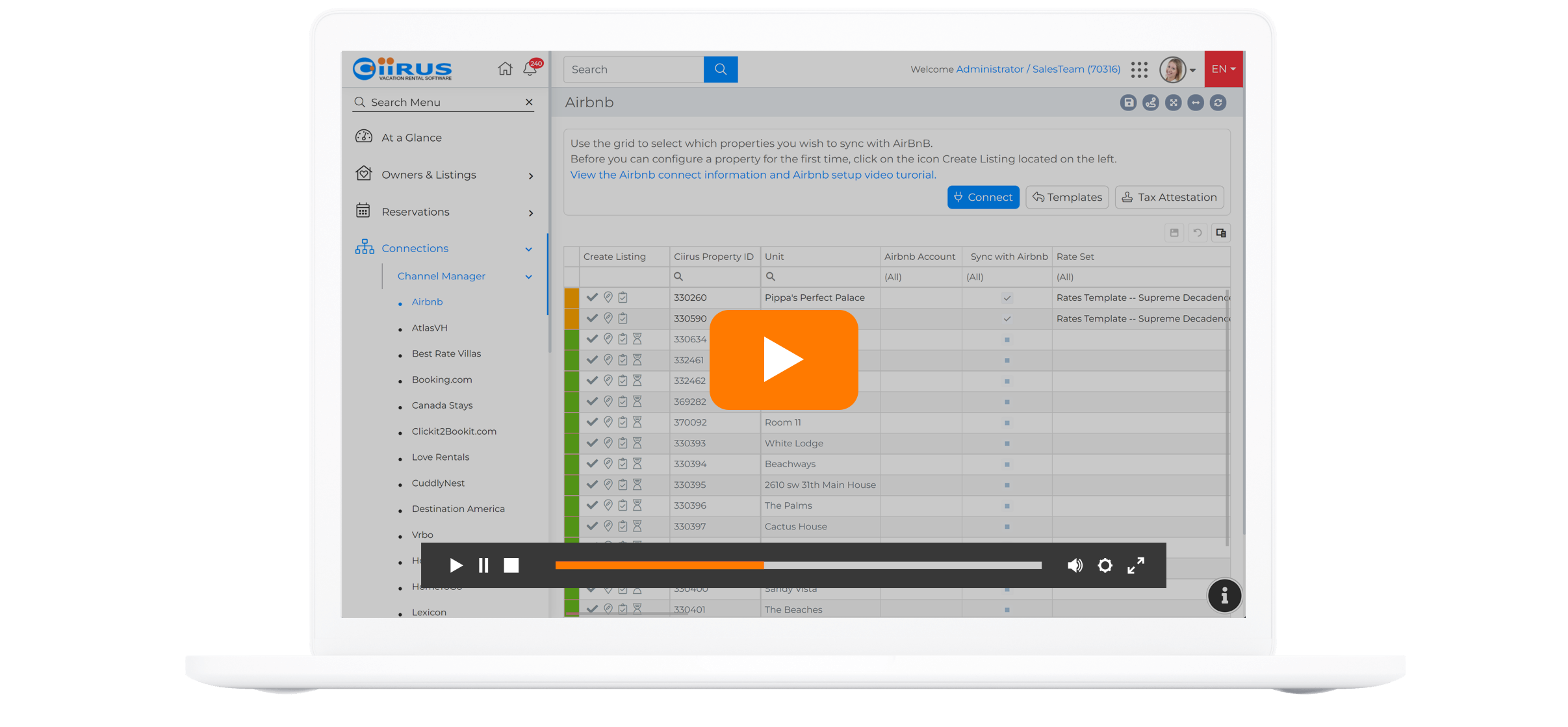Open video settings gear icon
Image resolution: width=1568 pixels, height=727 pixels.
coord(1105,565)
